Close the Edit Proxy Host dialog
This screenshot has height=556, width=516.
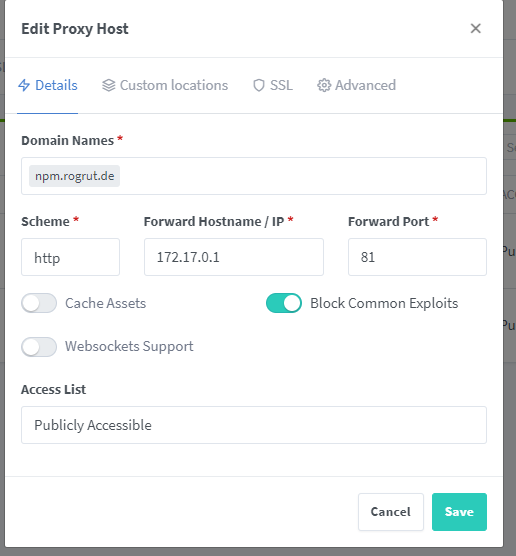476,28
